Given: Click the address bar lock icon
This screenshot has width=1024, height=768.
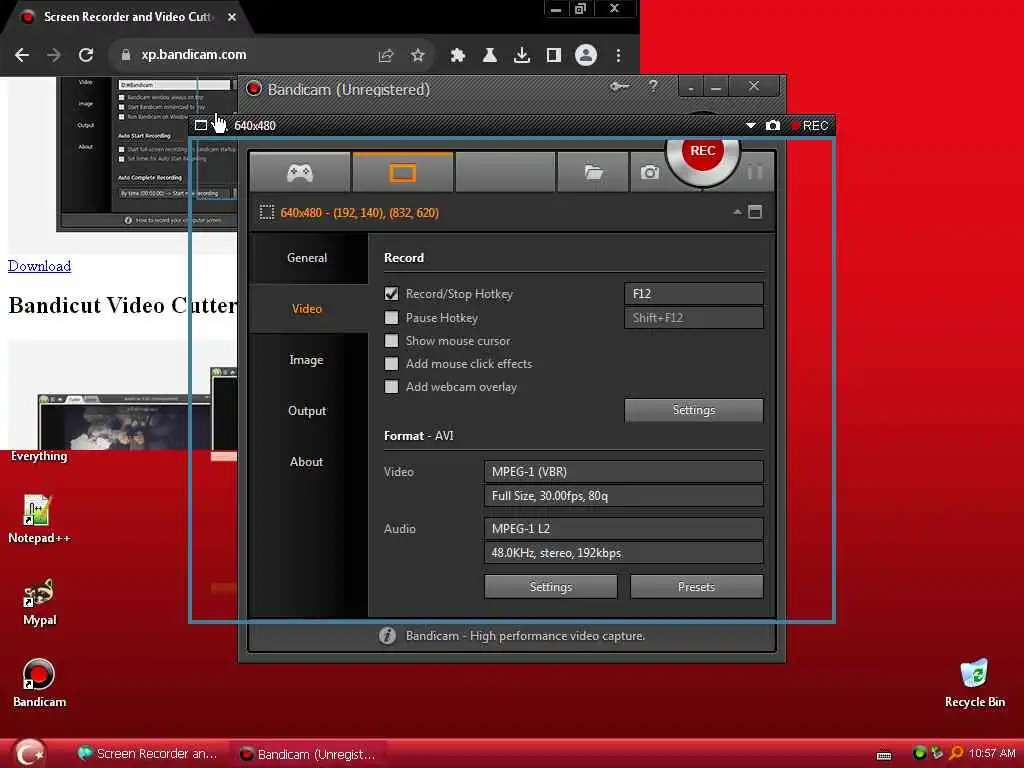Looking at the screenshot, I should click(x=125, y=55).
